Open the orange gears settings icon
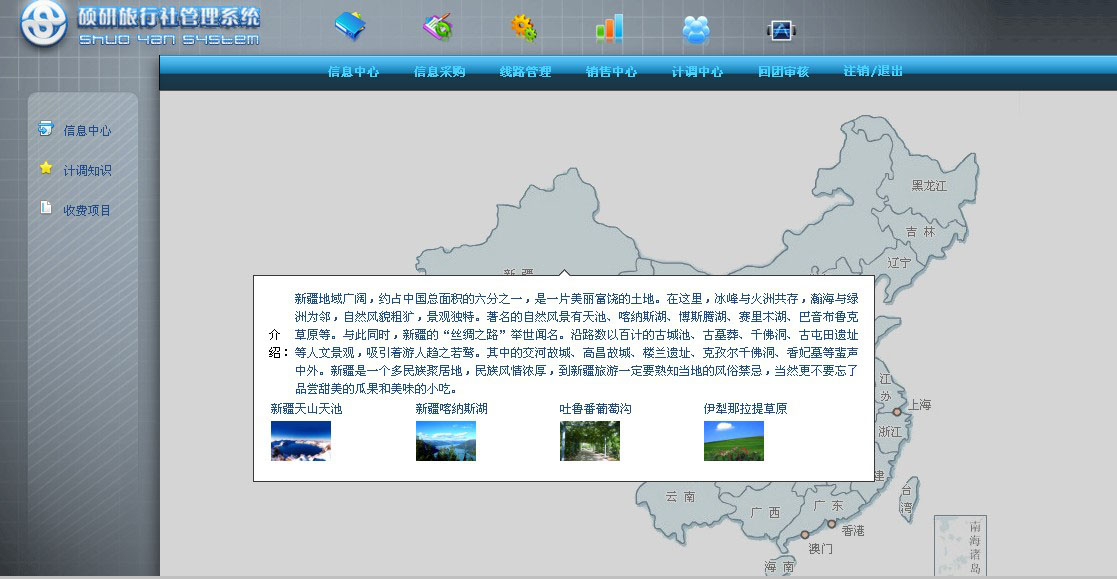Screen dimensions: 1117x579 click(x=523, y=28)
